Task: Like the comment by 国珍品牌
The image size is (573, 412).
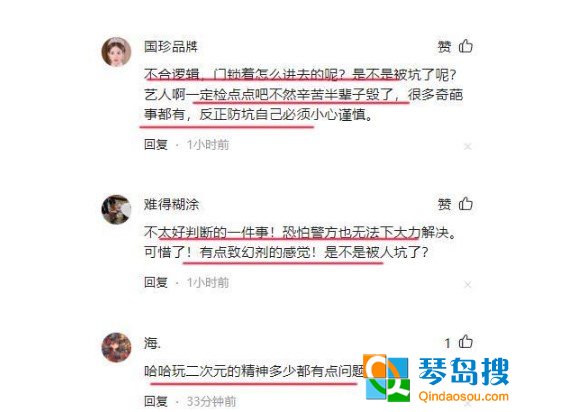Action: tap(466, 46)
